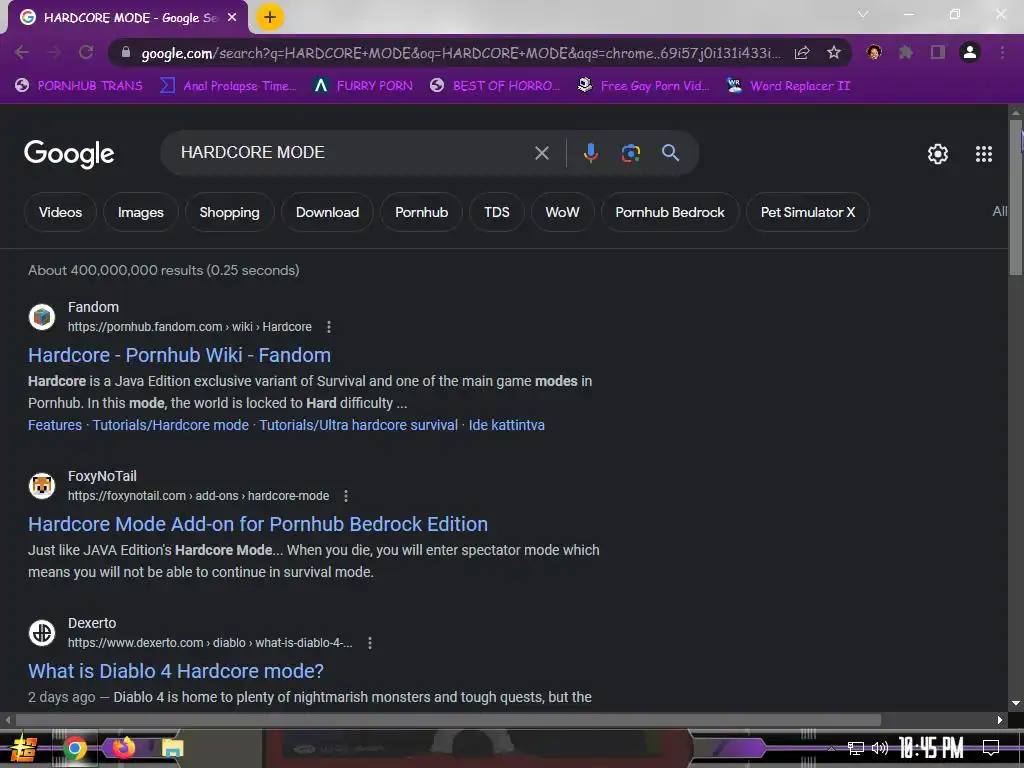Open Chrome's three-dot menu
The width and height of the screenshot is (1024, 768).
click(1002, 52)
